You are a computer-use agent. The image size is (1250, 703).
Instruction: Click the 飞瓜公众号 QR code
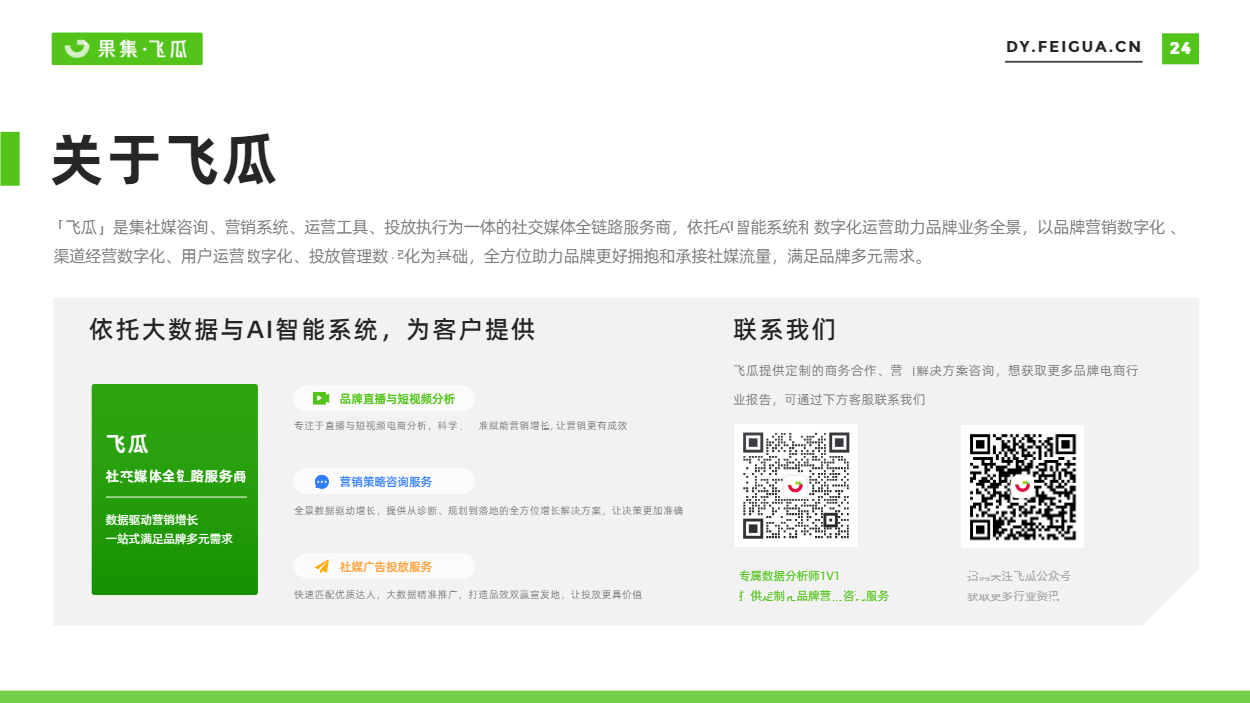[1022, 486]
